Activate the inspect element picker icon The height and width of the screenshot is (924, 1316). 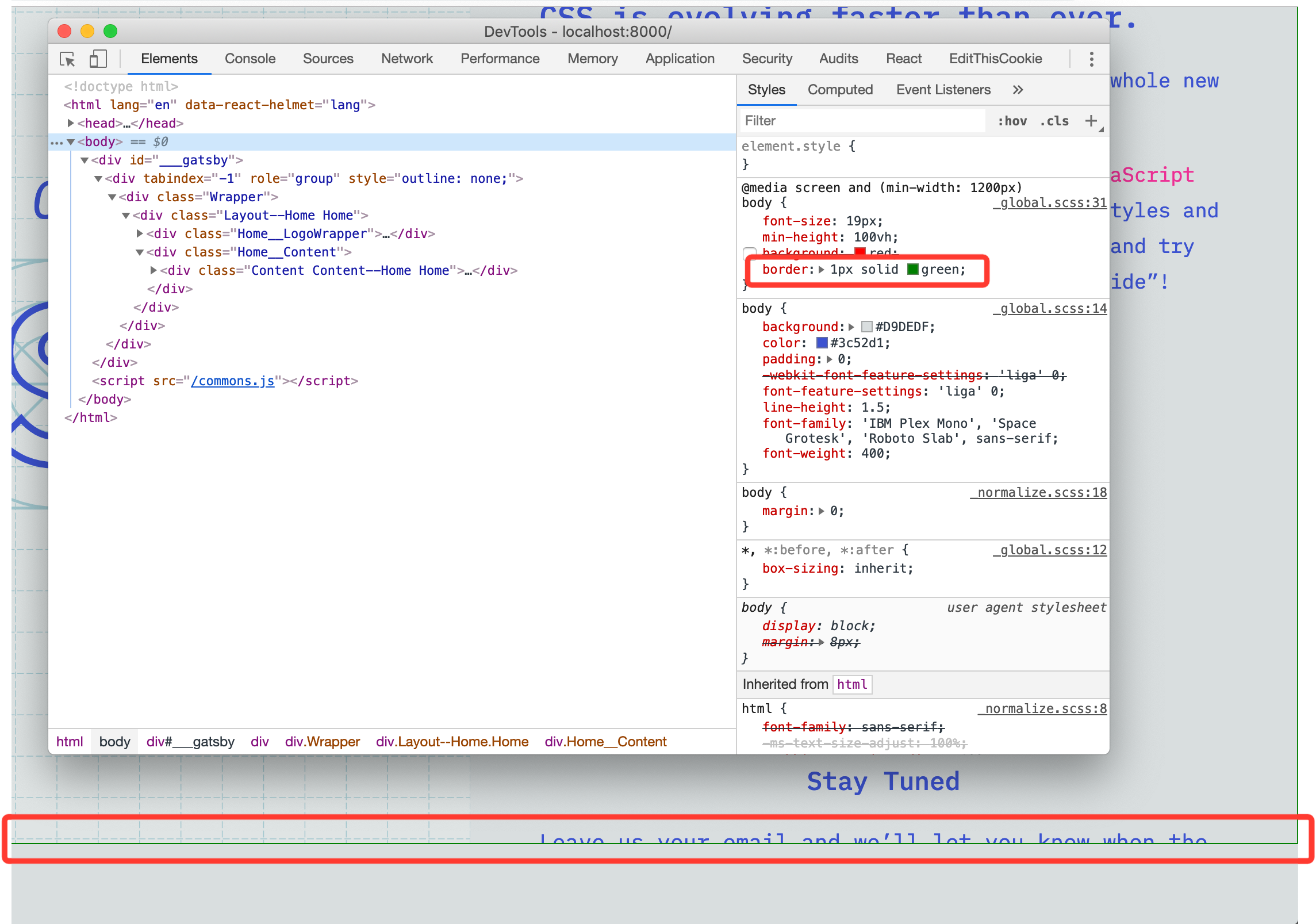(68, 59)
